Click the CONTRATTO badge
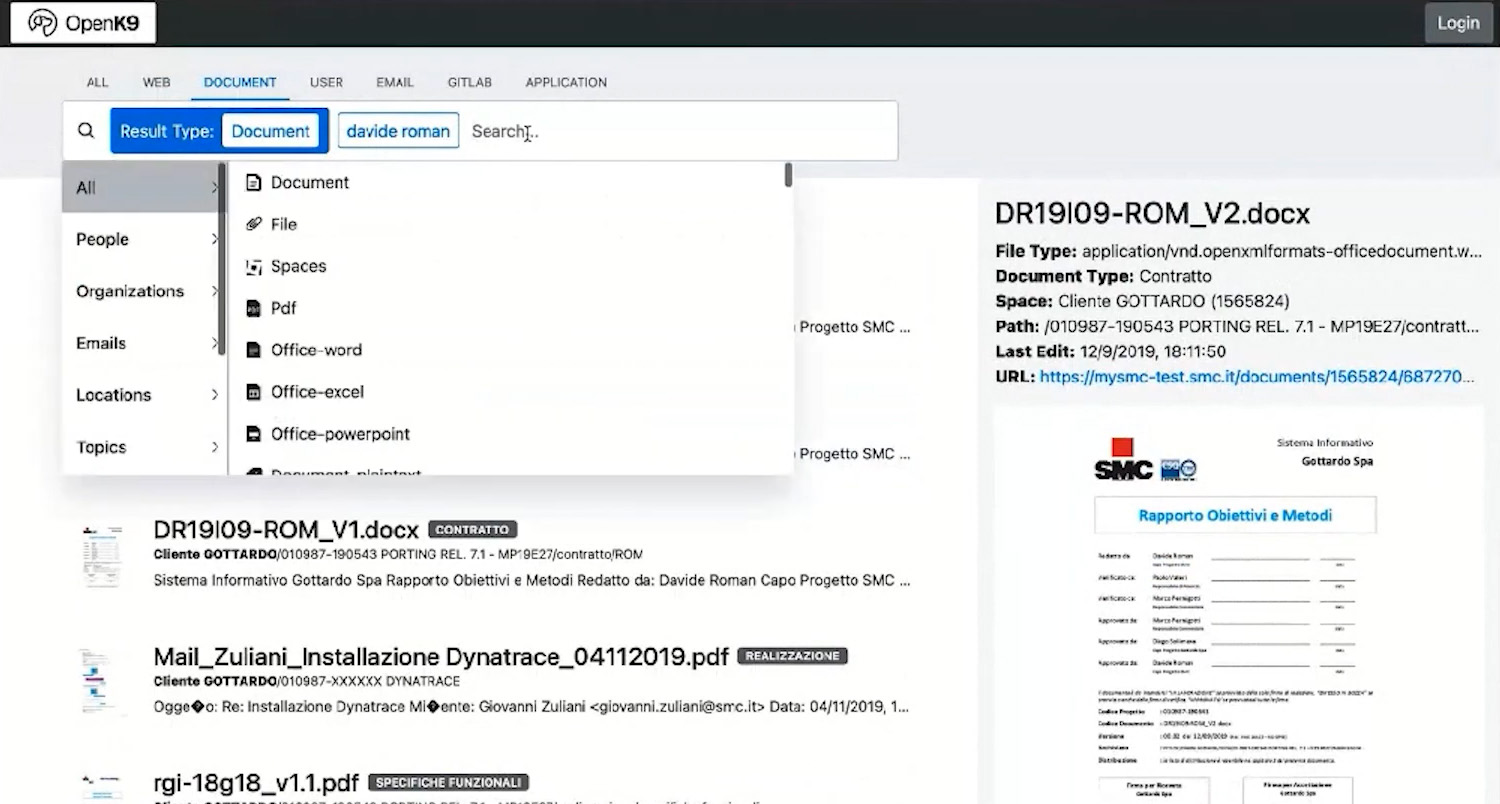The image size is (1500, 804). tap(473, 530)
